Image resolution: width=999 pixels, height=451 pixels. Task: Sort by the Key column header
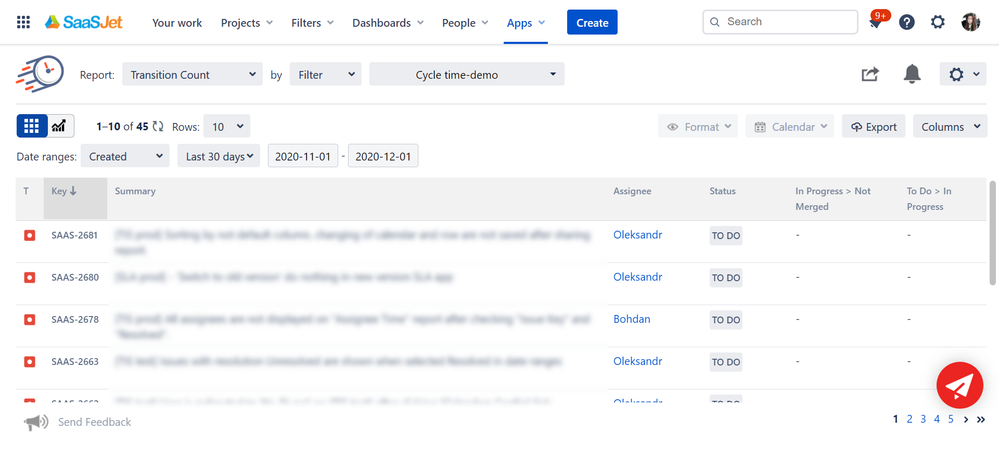(x=75, y=198)
